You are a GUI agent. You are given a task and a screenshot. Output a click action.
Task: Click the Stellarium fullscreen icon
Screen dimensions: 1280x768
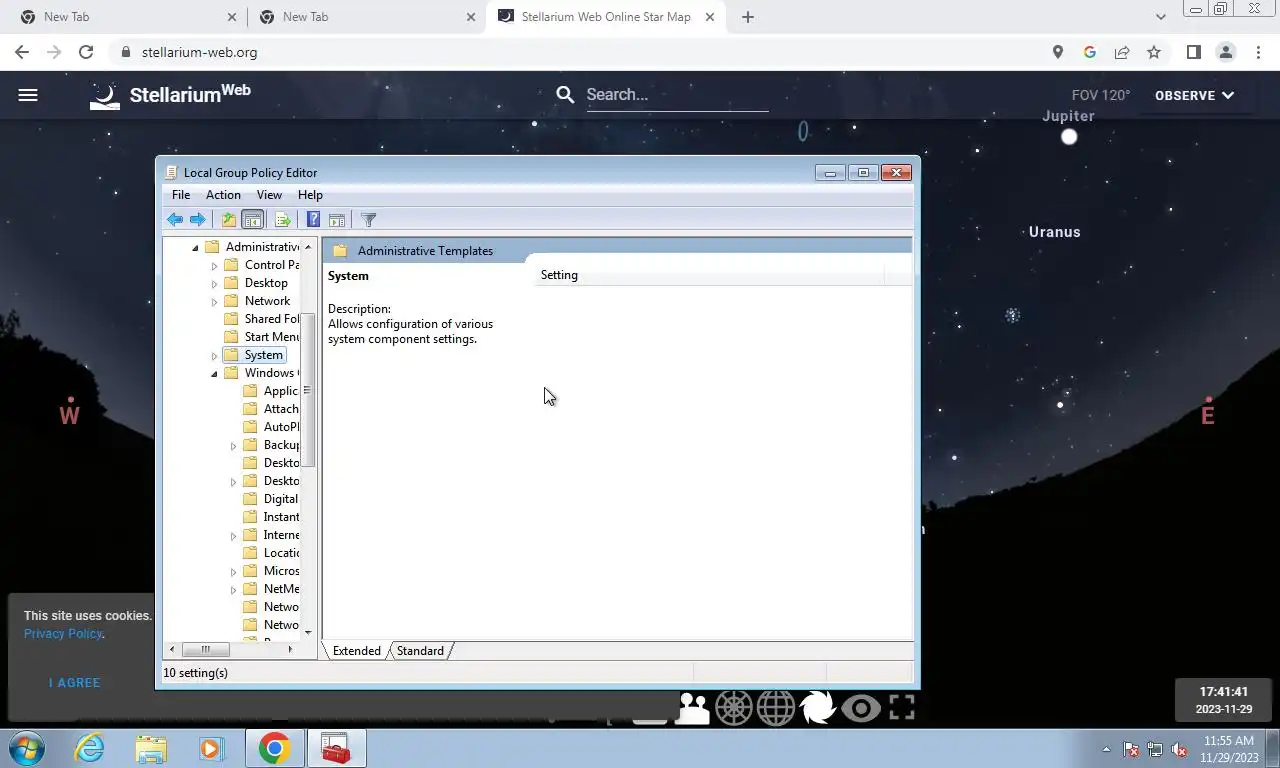(x=901, y=708)
